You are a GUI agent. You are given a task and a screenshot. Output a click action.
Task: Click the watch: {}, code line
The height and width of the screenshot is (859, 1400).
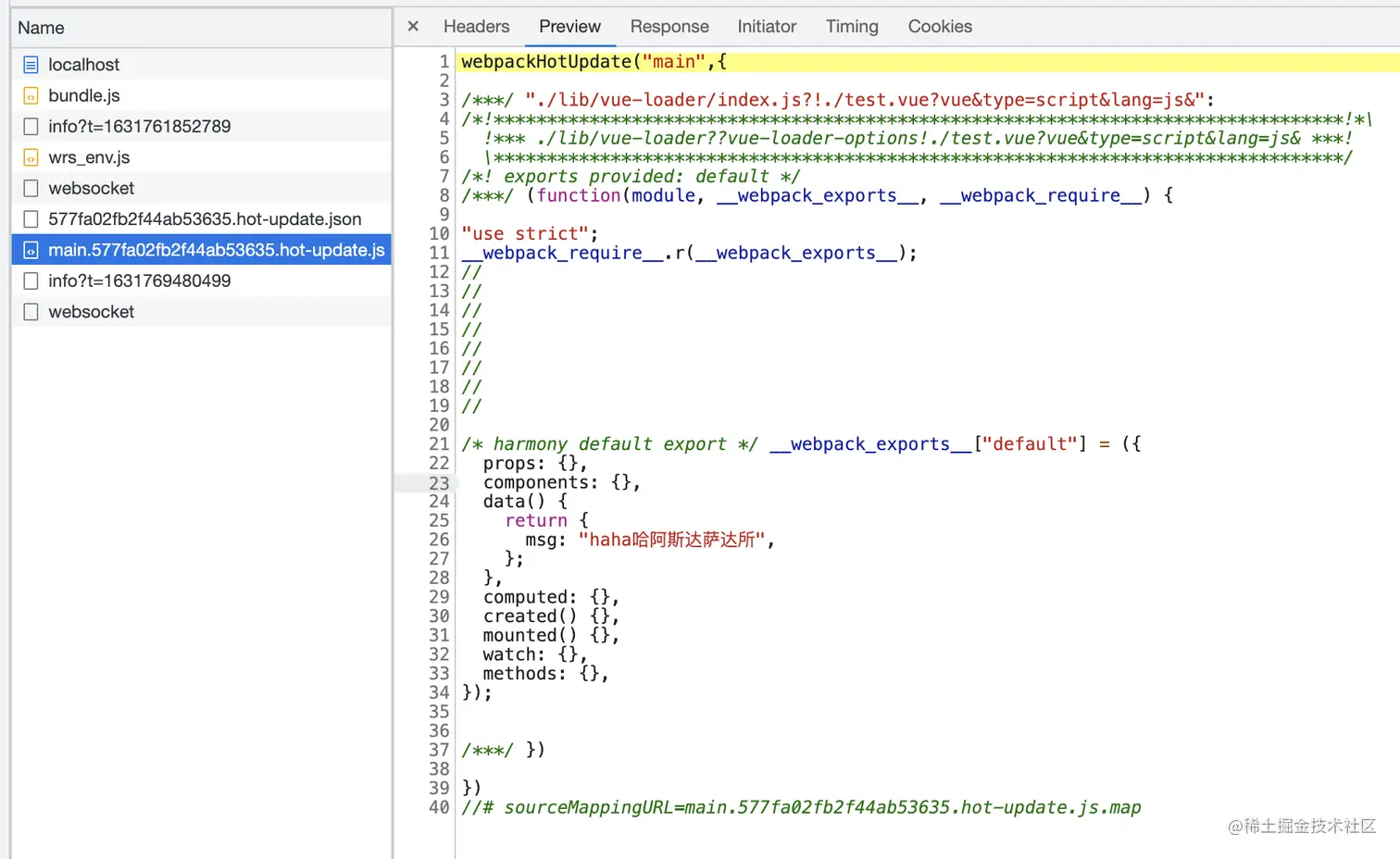click(535, 654)
